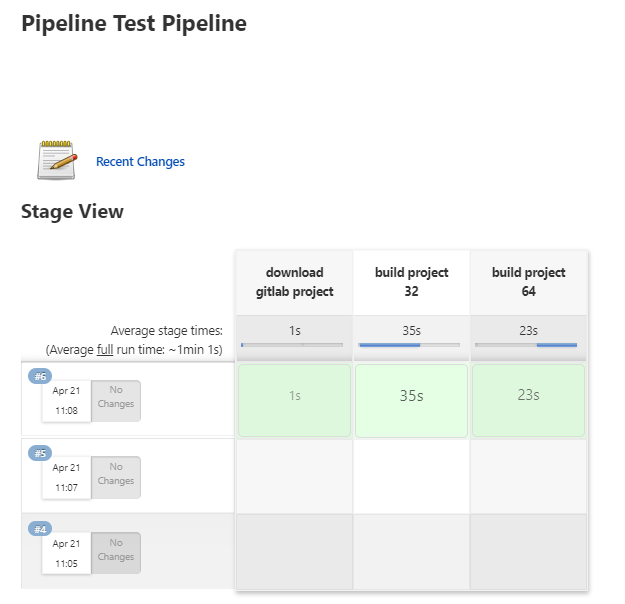This screenshot has height=604, width=625.
Task: Open build #4 badge
Action: click(x=40, y=528)
